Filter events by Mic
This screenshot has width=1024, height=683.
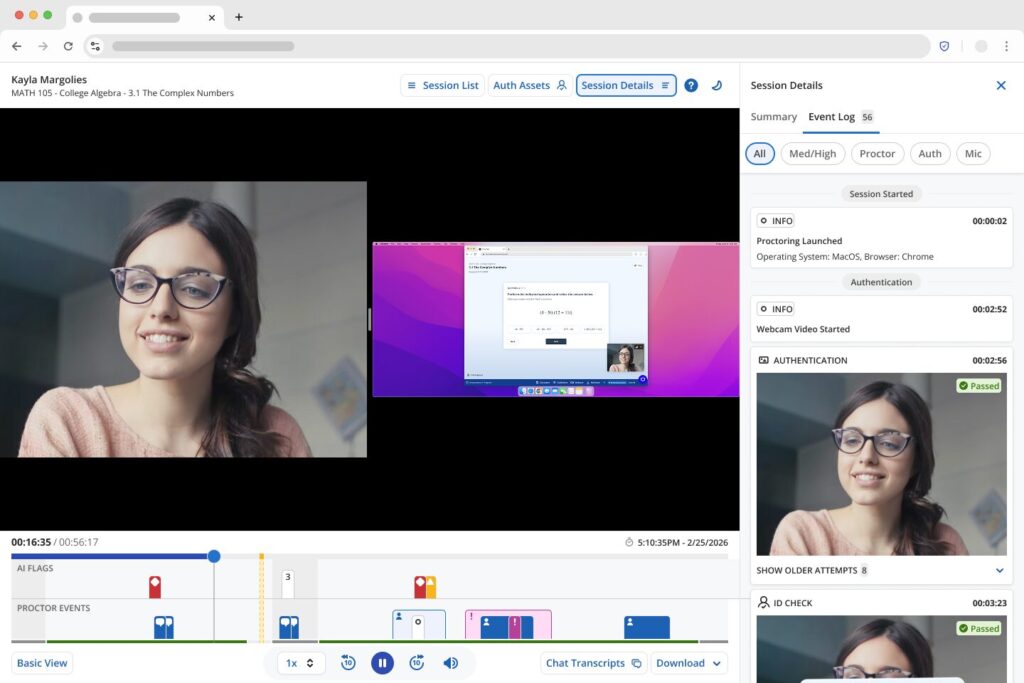click(x=973, y=153)
